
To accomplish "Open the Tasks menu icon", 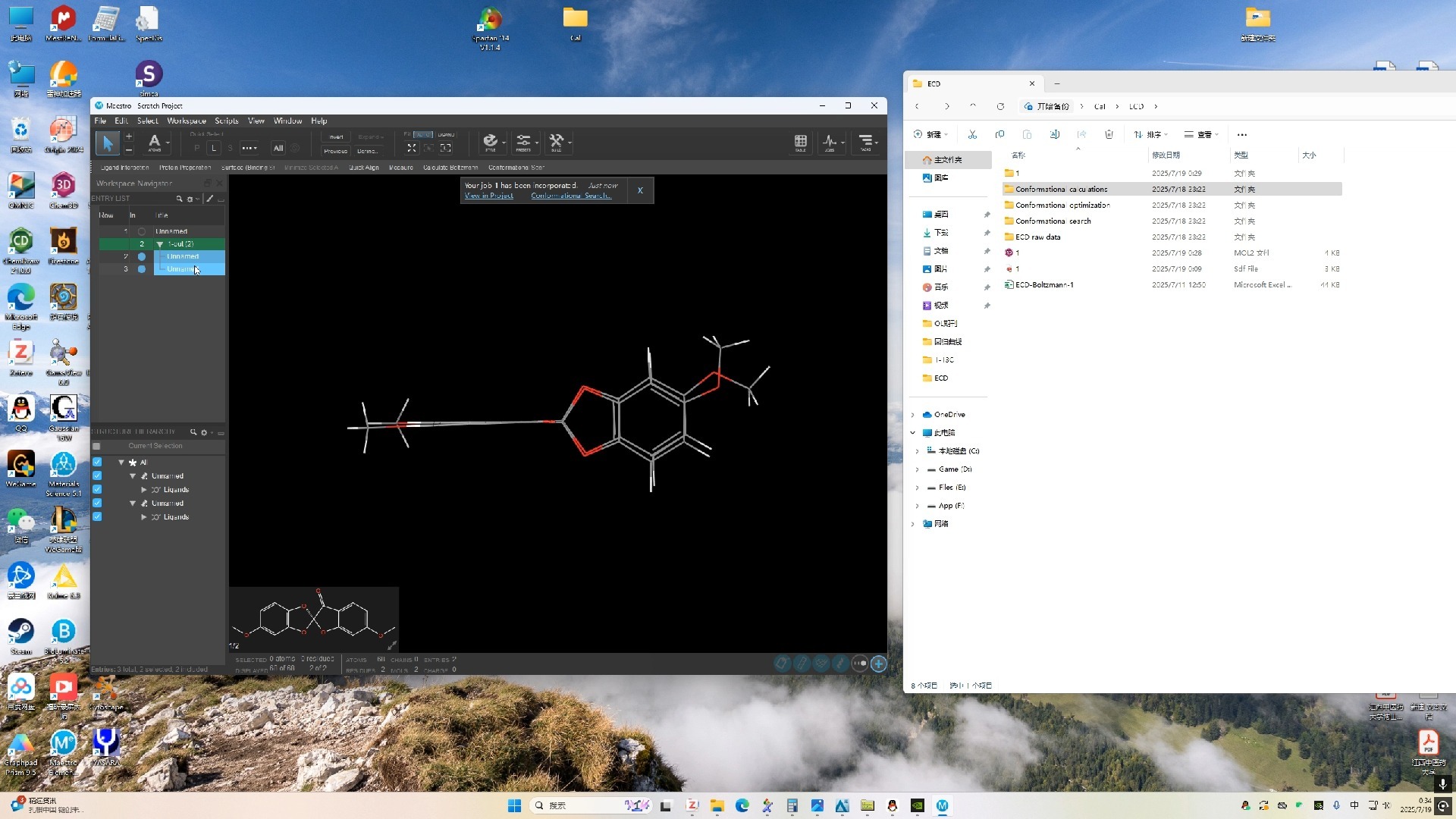I will click(865, 142).
